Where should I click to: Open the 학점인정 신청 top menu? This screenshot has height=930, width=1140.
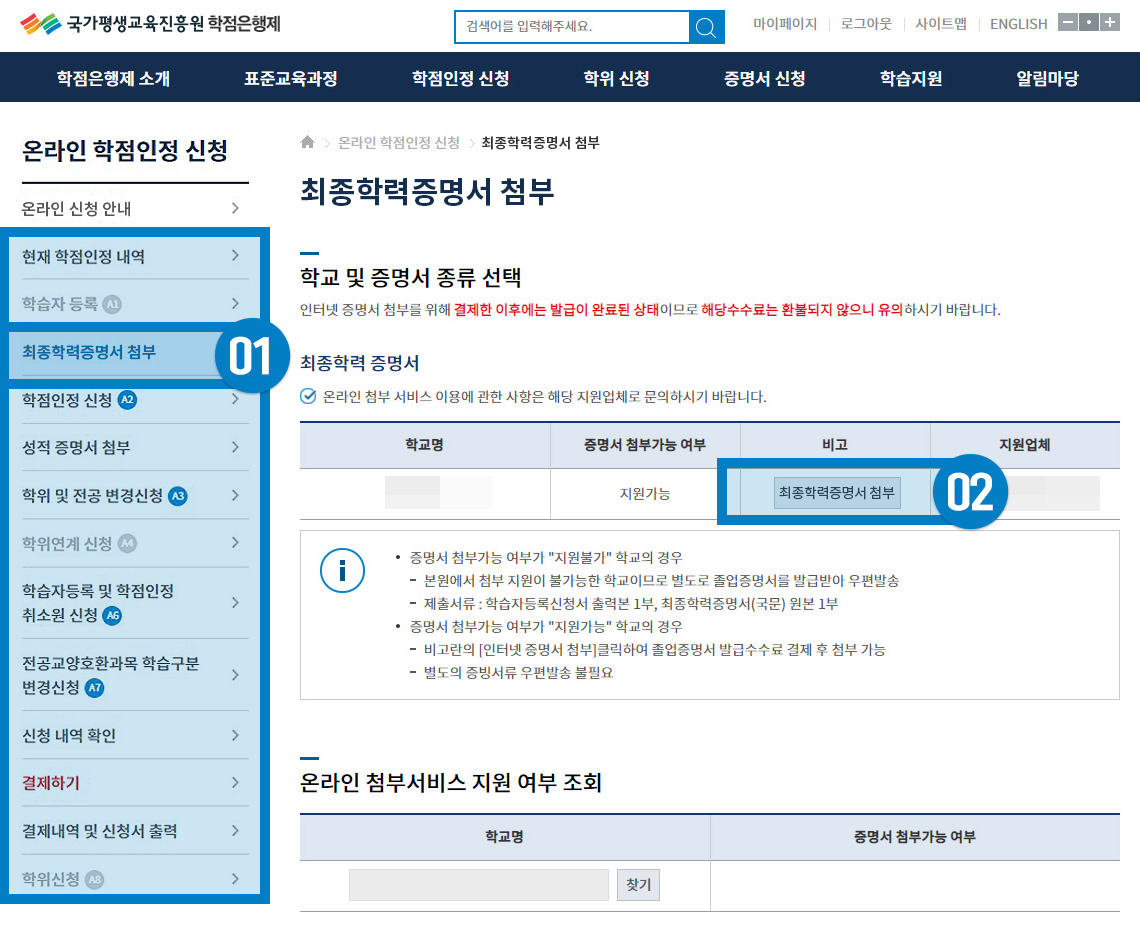pos(461,78)
